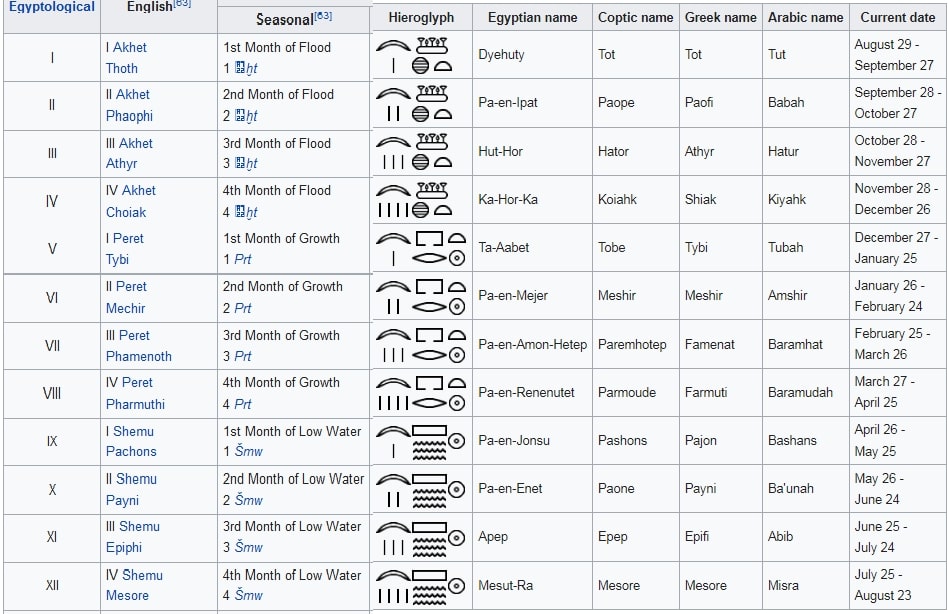Click the Apep hieroglyph image

pyautogui.click(x=421, y=538)
